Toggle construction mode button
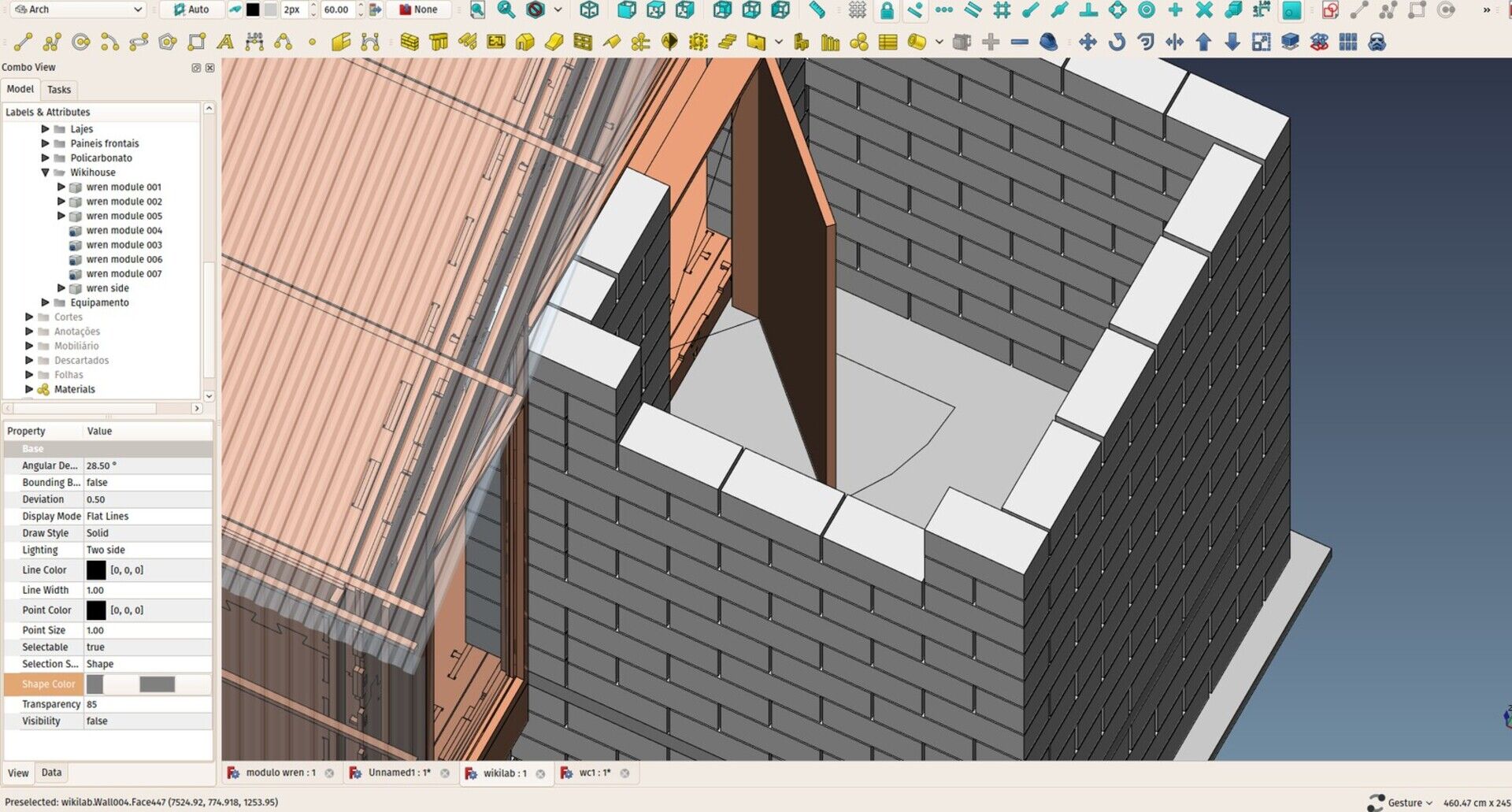 [235, 9]
